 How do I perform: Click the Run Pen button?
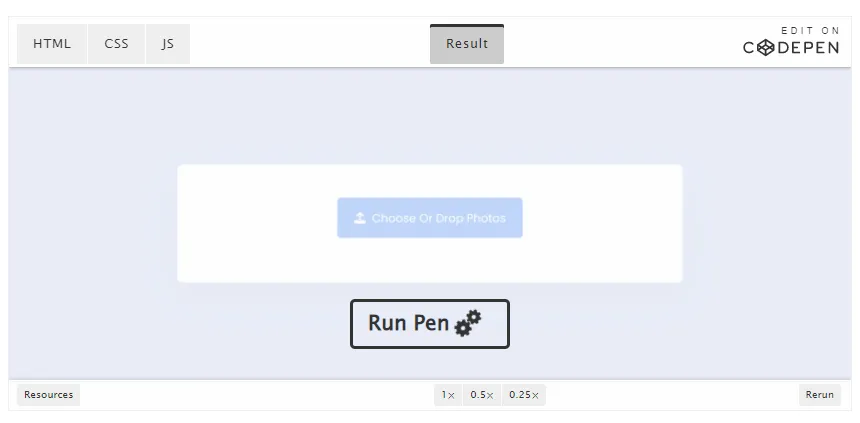(x=430, y=324)
